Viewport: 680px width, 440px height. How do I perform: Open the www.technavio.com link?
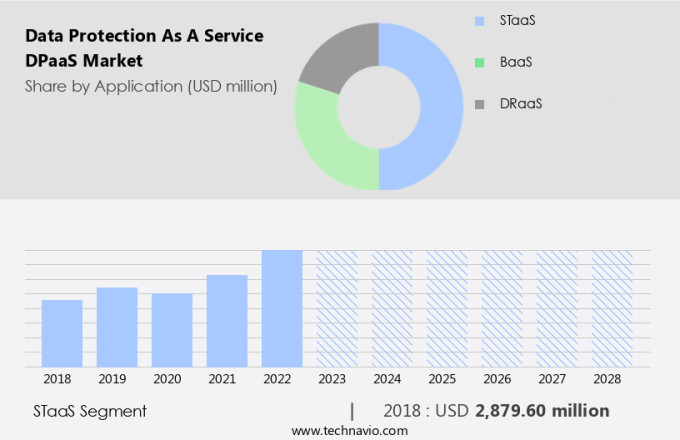(x=349, y=430)
